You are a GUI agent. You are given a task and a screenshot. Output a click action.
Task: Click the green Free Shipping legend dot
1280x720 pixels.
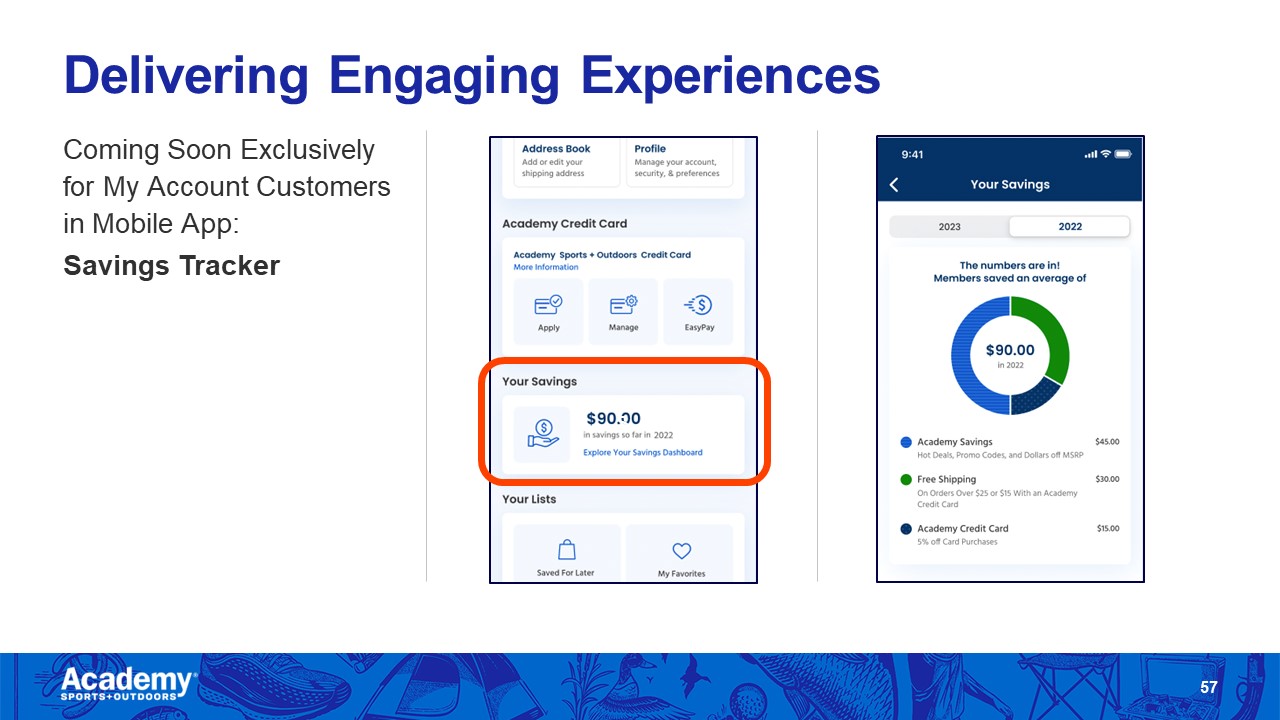(x=906, y=480)
